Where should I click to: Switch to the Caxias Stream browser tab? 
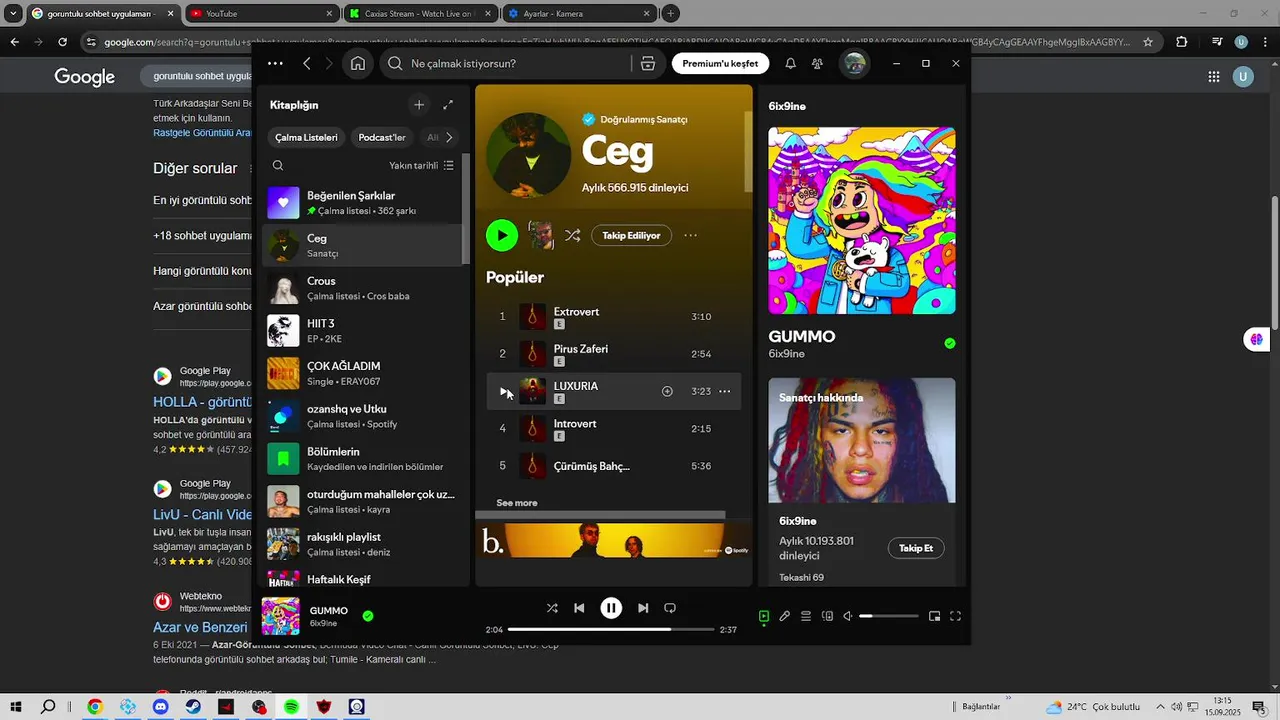tap(420, 14)
